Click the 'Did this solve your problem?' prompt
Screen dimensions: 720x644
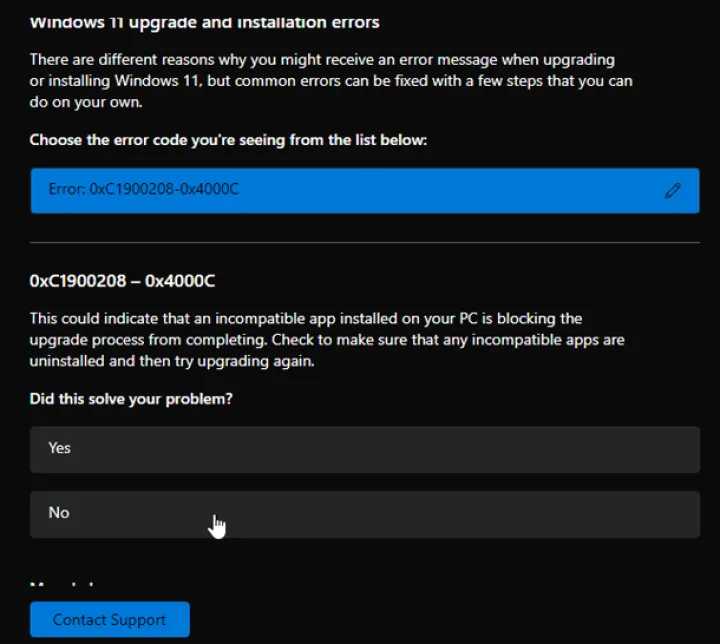tap(131, 400)
